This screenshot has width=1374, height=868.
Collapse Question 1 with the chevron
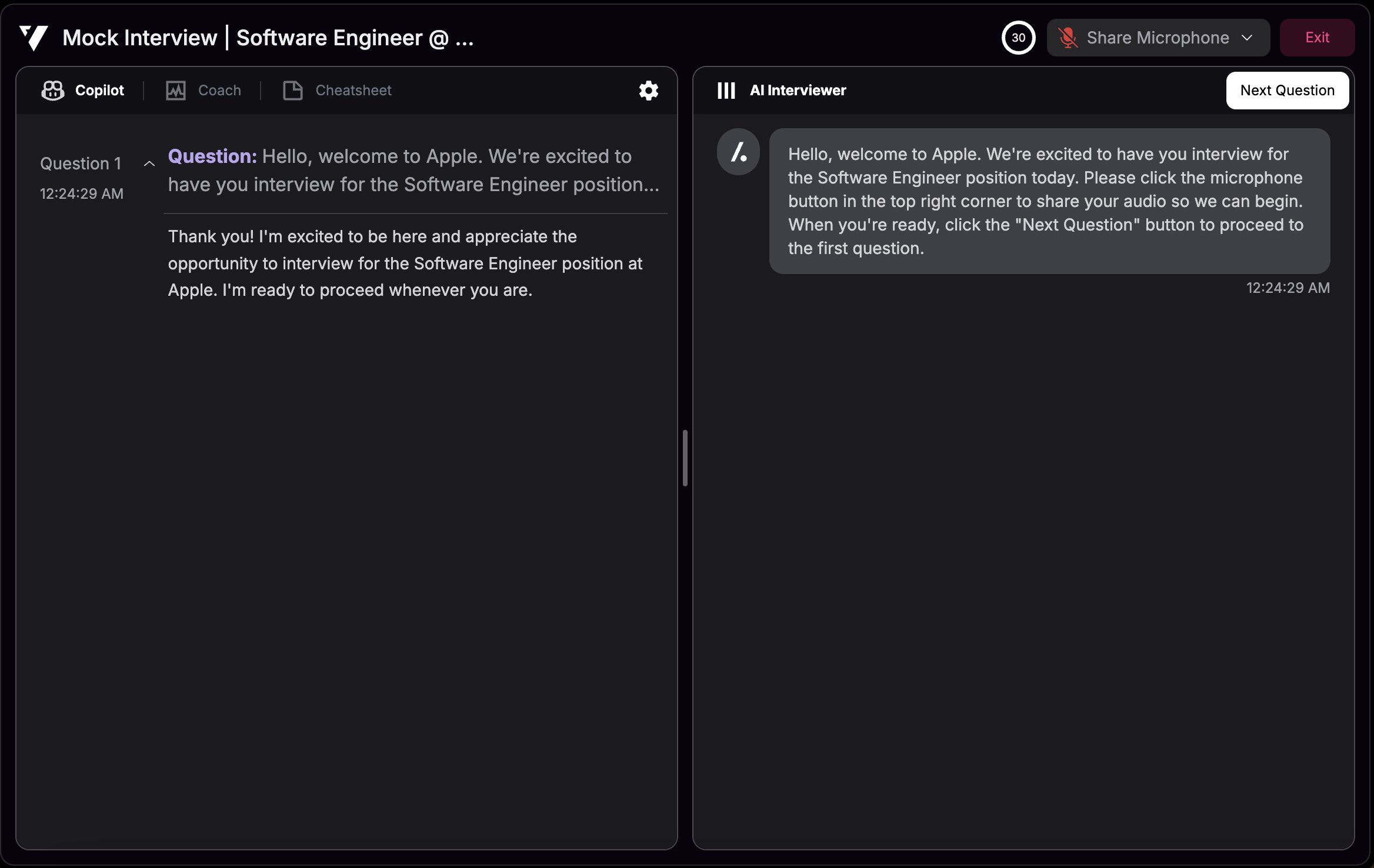149,164
